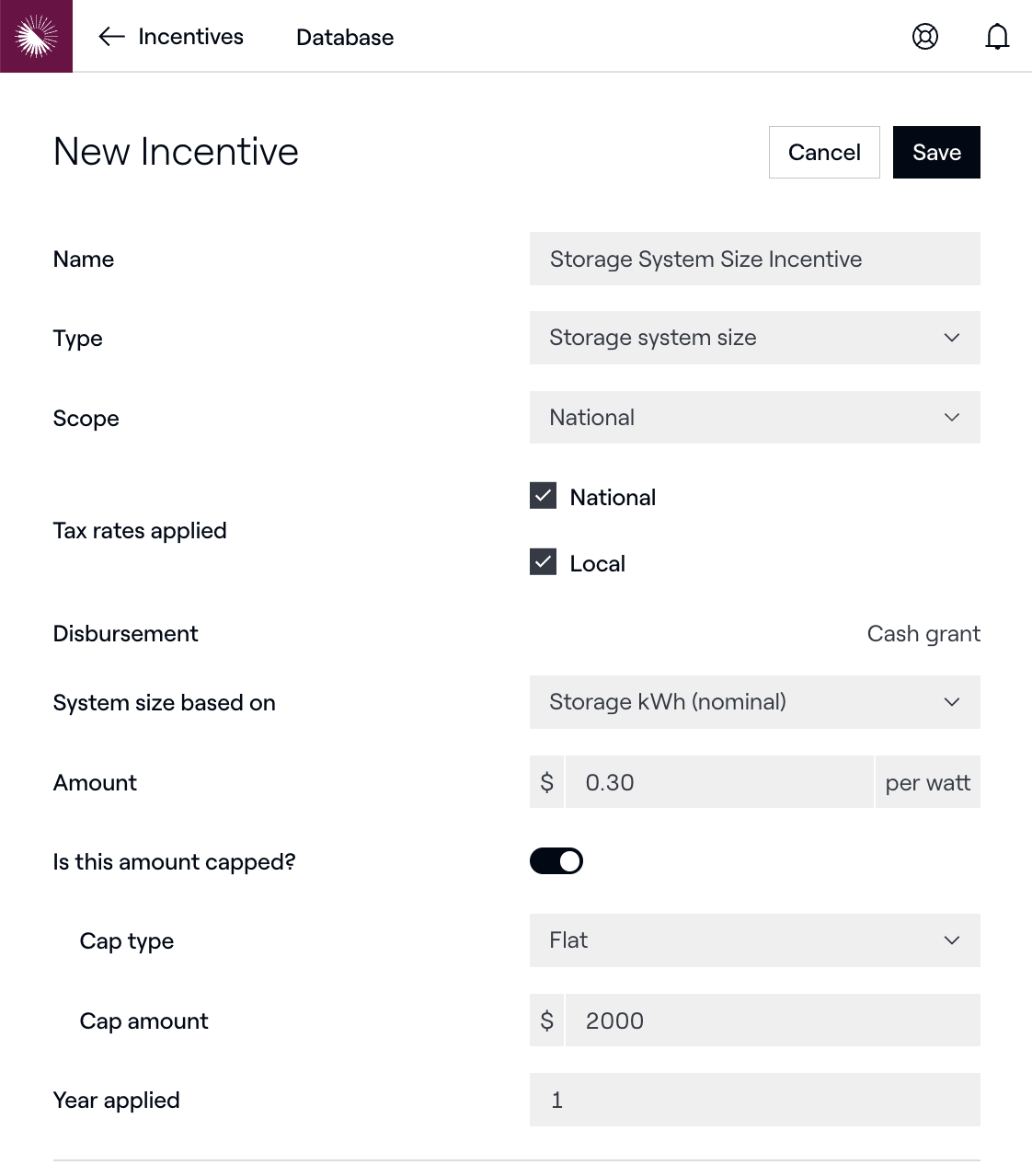Save the new incentive
Image resolution: width=1032 pixels, height=1176 pixels.
(935, 153)
